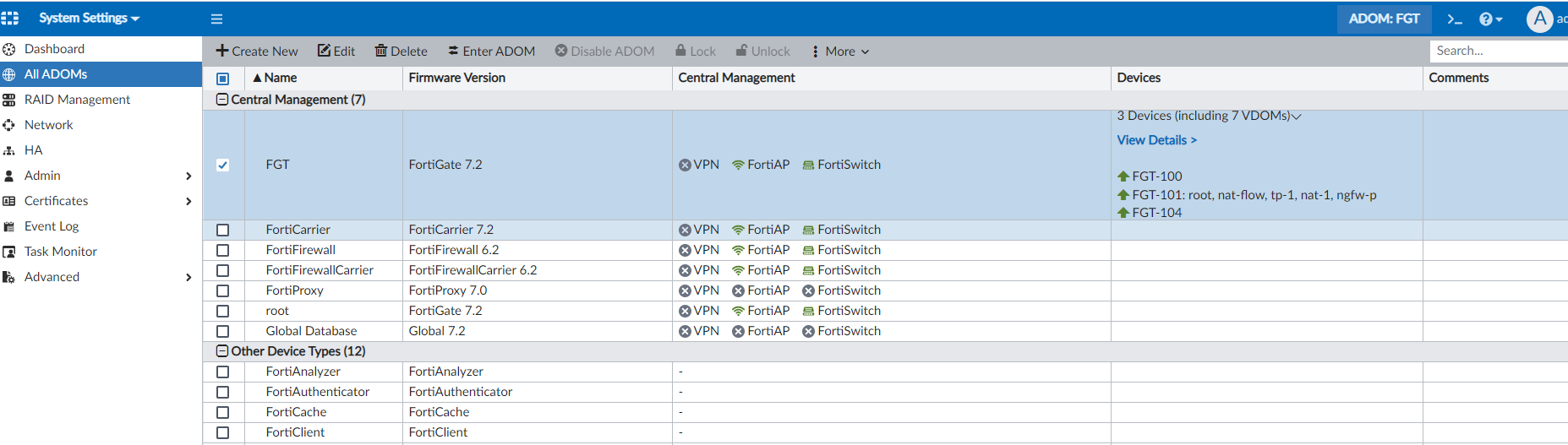Click the Enter ADOM toolbar button
This screenshot has height=445, width=1568.
[x=491, y=52]
